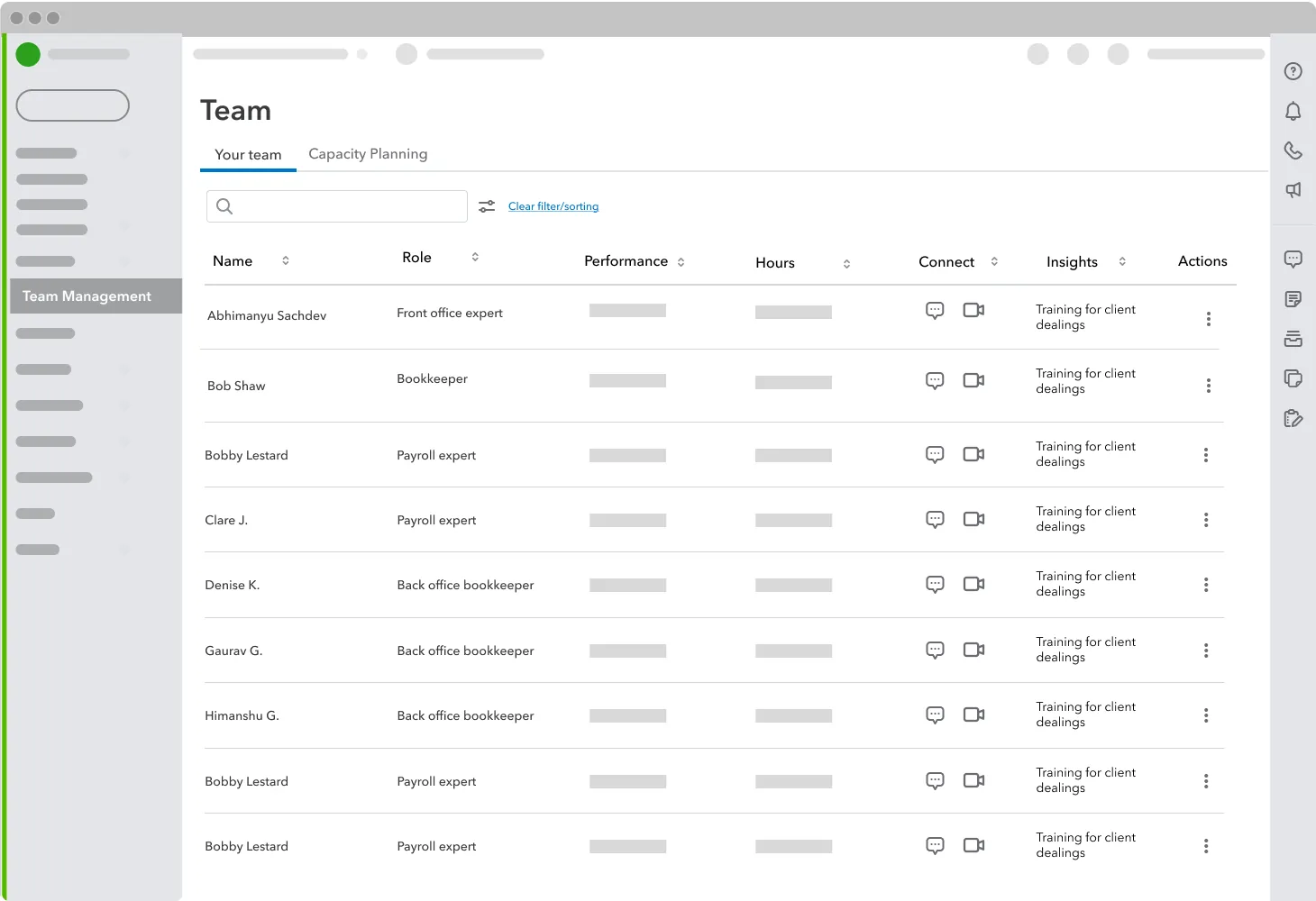Sort by Hours column arrows
The width and height of the screenshot is (1316, 901).
point(846,264)
